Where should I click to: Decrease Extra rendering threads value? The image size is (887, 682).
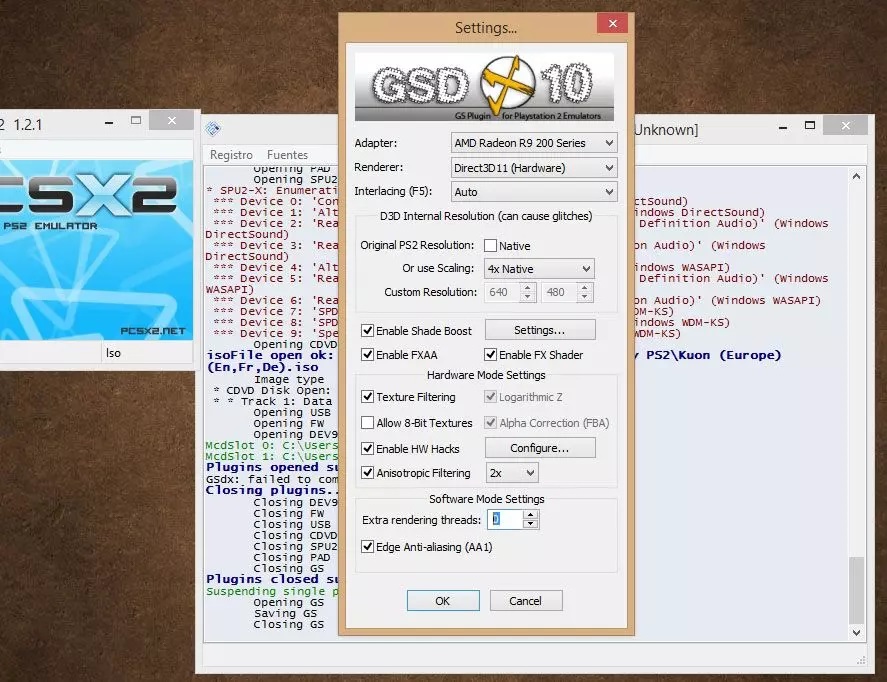pyautogui.click(x=530, y=524)
